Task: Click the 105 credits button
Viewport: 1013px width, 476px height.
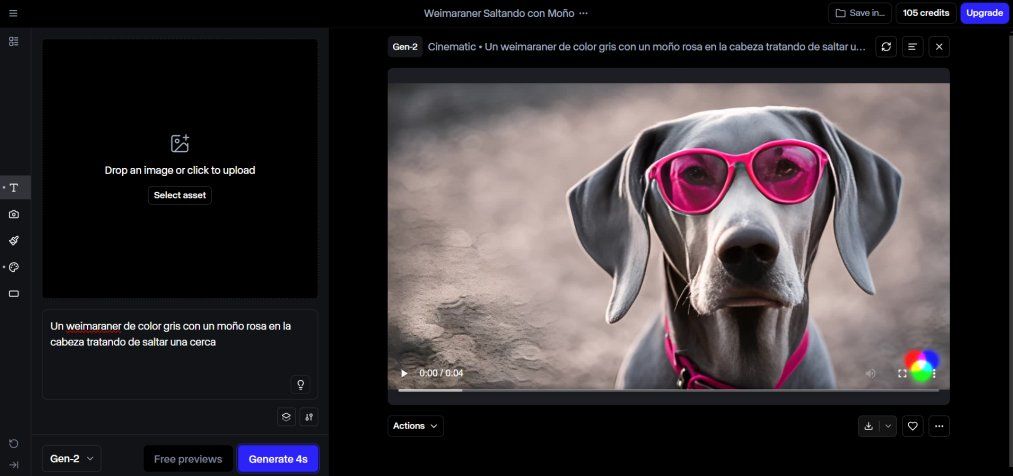Action: tap(926, 13)
